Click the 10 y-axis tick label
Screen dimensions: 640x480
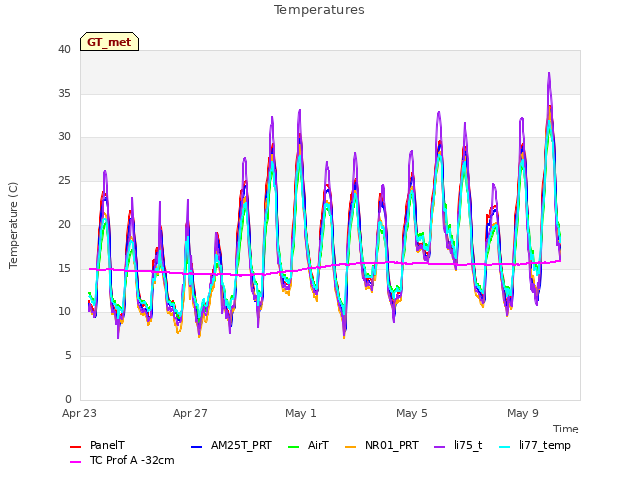pyautogui.click(x=64, y=311)
